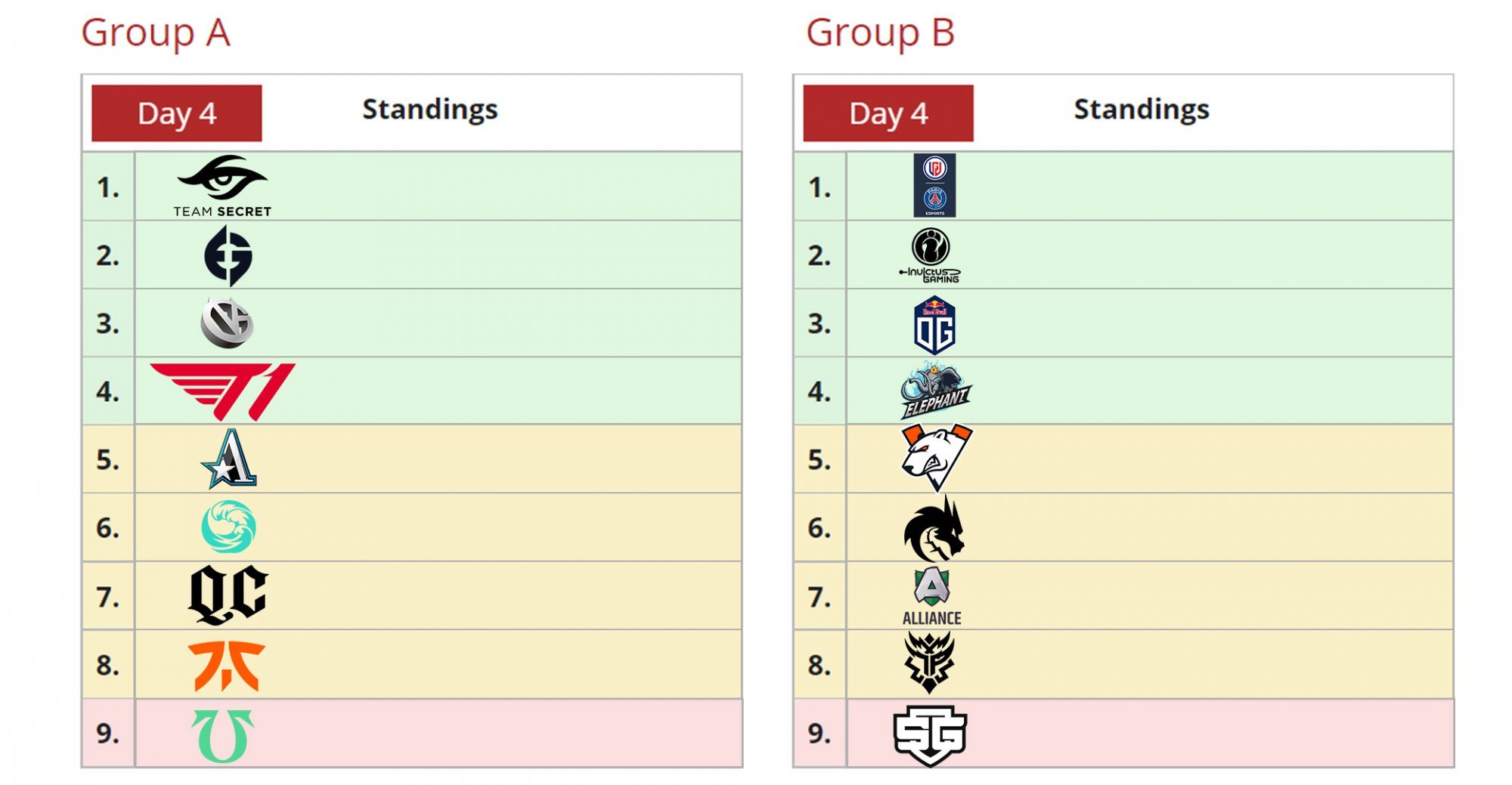Viewport: 1512px width, 785px height.
Task: Click the Team Secret logo
Action: (x=222, y=186)
